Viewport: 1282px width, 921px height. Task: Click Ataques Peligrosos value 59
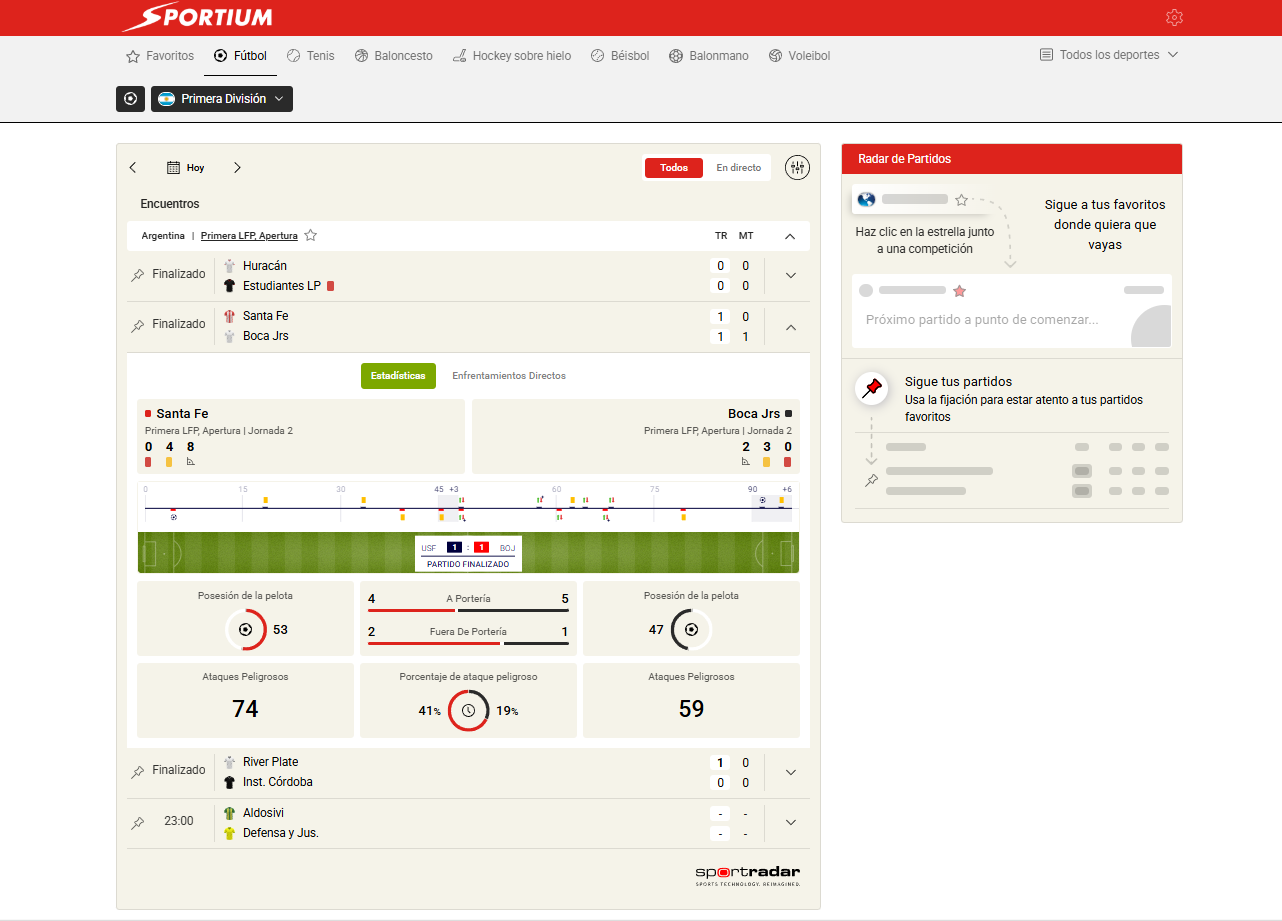691,709
